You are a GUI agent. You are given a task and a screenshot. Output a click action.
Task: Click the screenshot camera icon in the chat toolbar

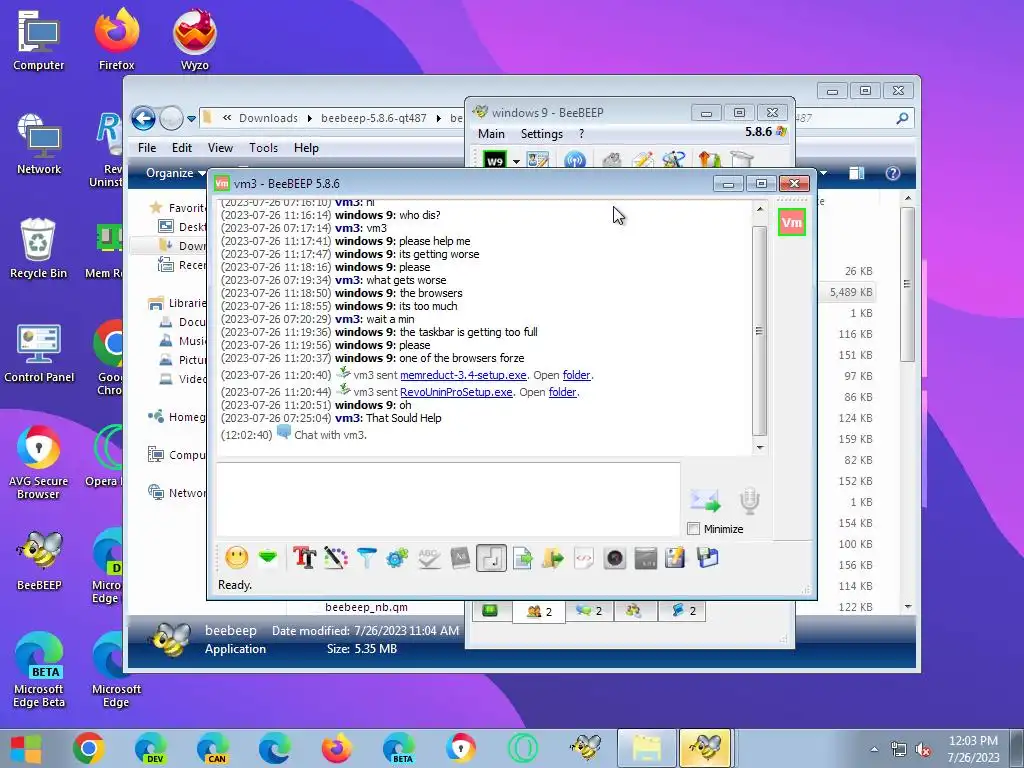point(615,558)
